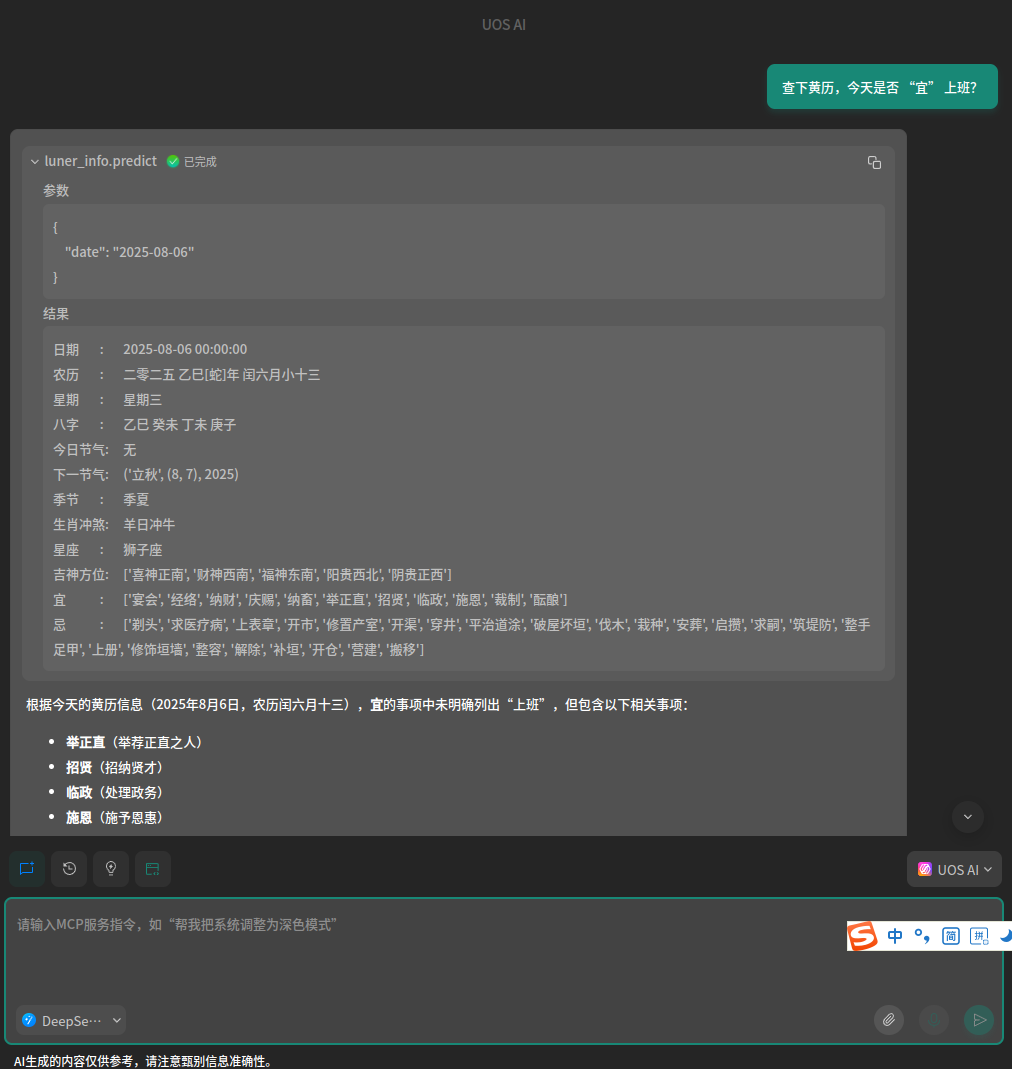This screenshot has height=1069, width=1012.
Task: Click the 临政 bullet item in the answer
Action: point(114,792)
